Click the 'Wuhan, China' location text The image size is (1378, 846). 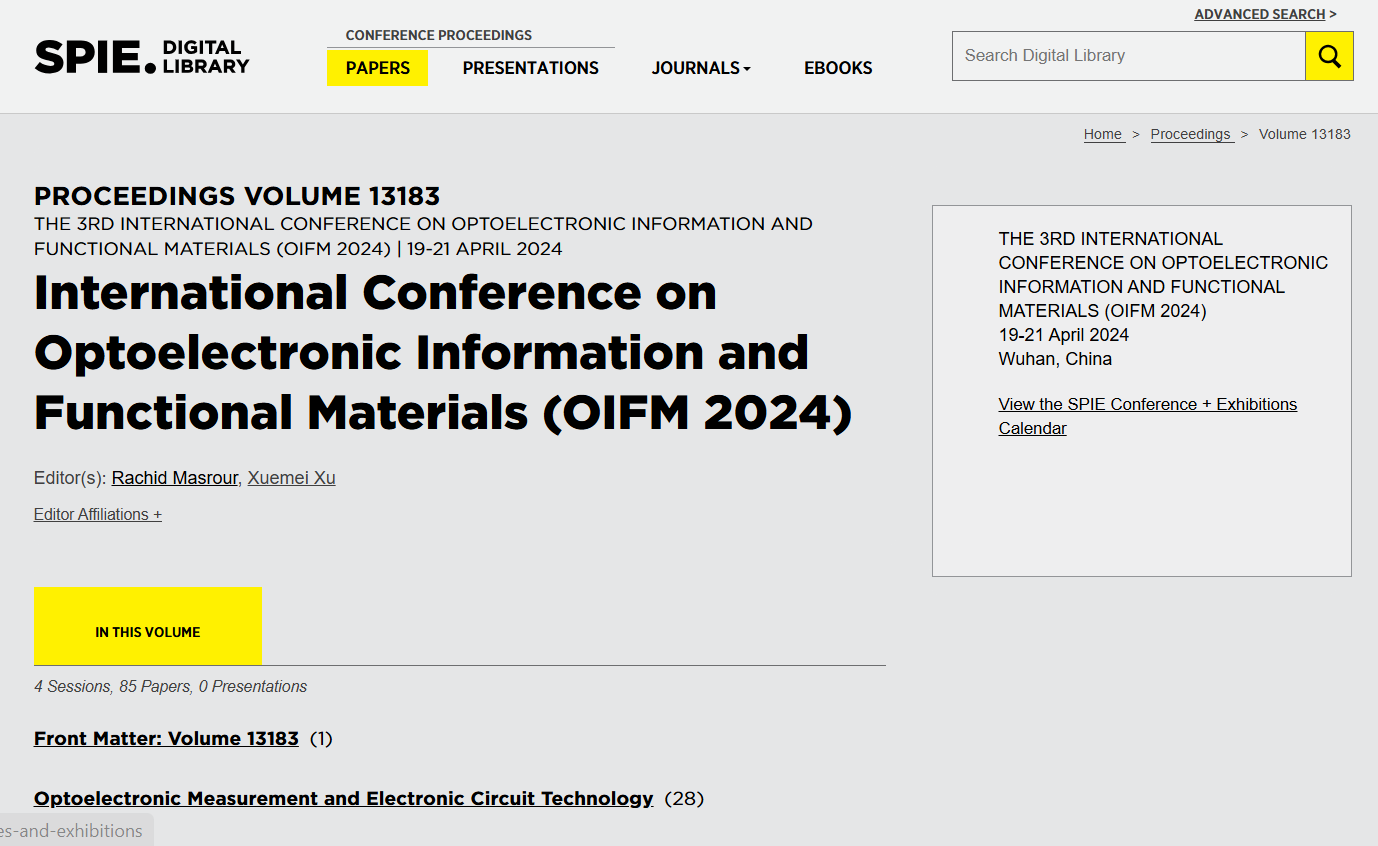pyautogui.click(x=1055, y=359)
